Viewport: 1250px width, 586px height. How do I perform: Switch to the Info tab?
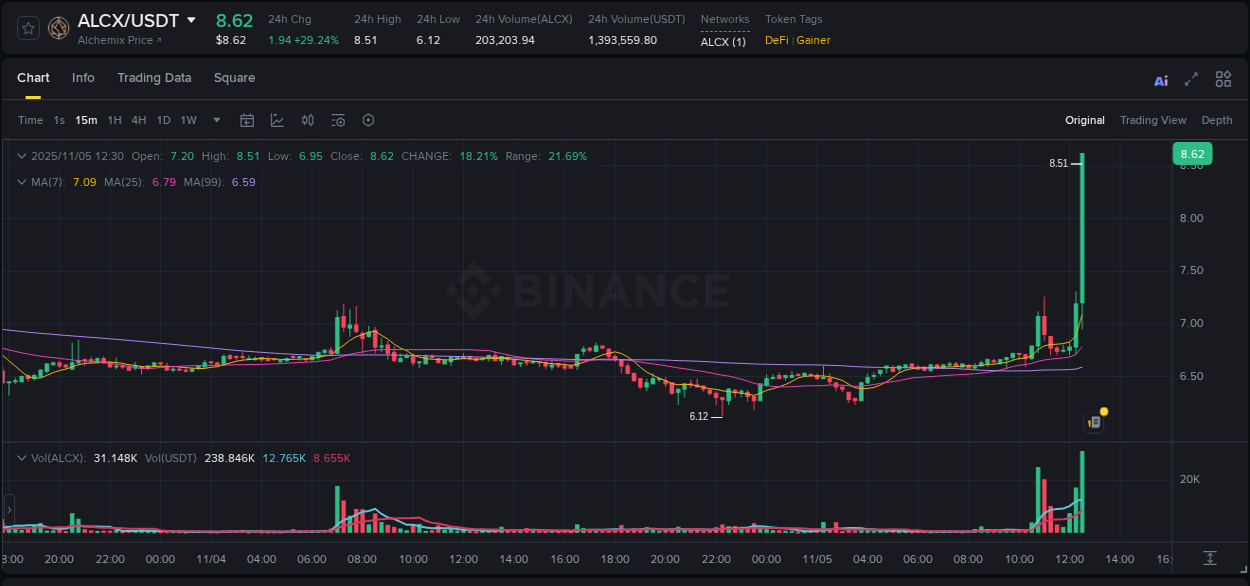[x=83, y=78]
